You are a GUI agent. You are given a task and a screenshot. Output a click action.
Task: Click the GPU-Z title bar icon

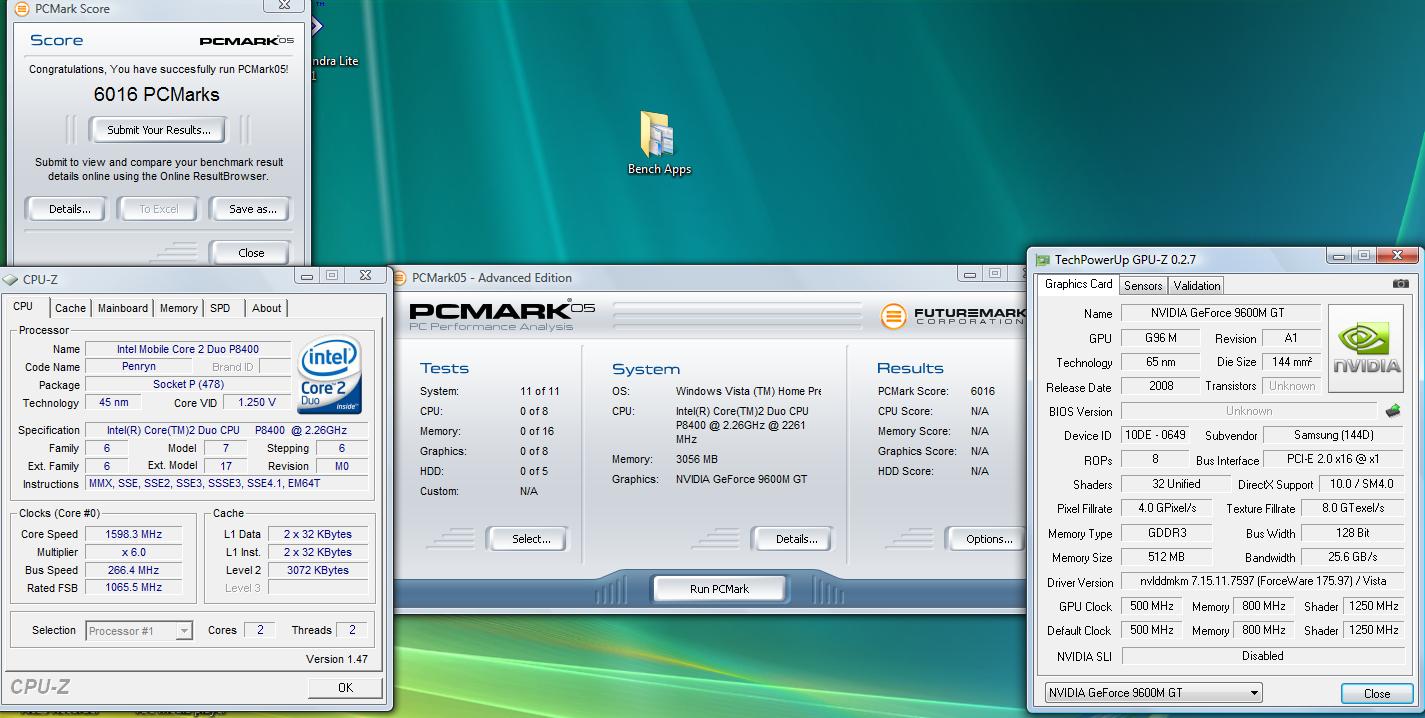tap(1042, 260)
